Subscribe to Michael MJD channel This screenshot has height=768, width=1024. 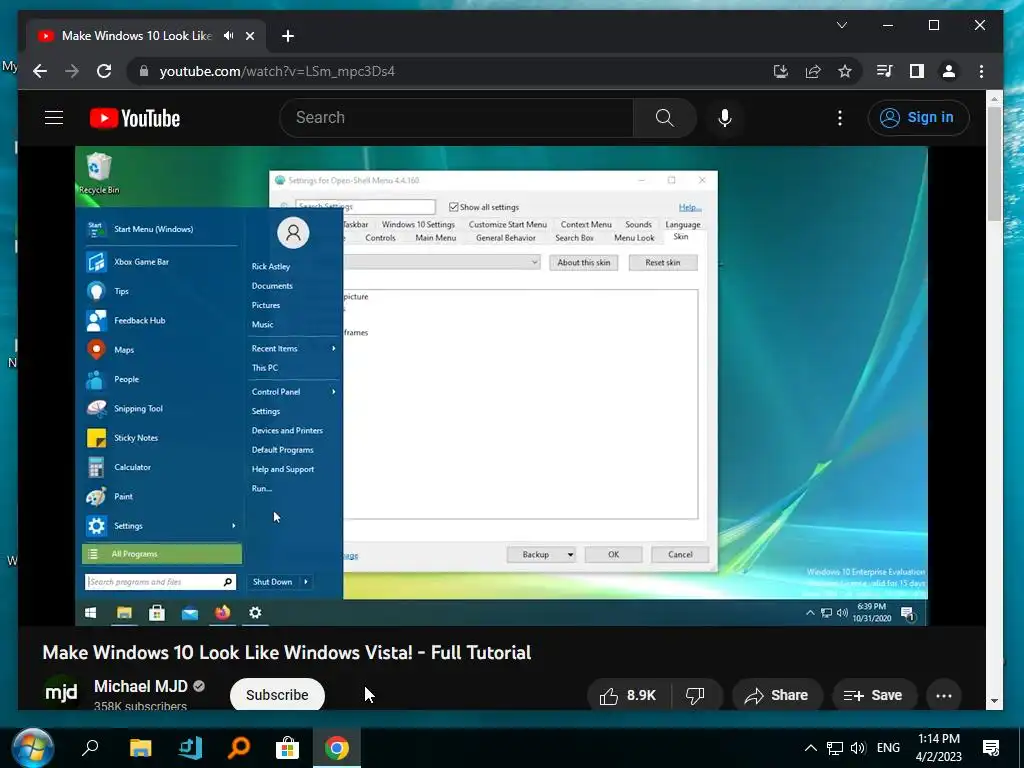click(x=277, y=695)
